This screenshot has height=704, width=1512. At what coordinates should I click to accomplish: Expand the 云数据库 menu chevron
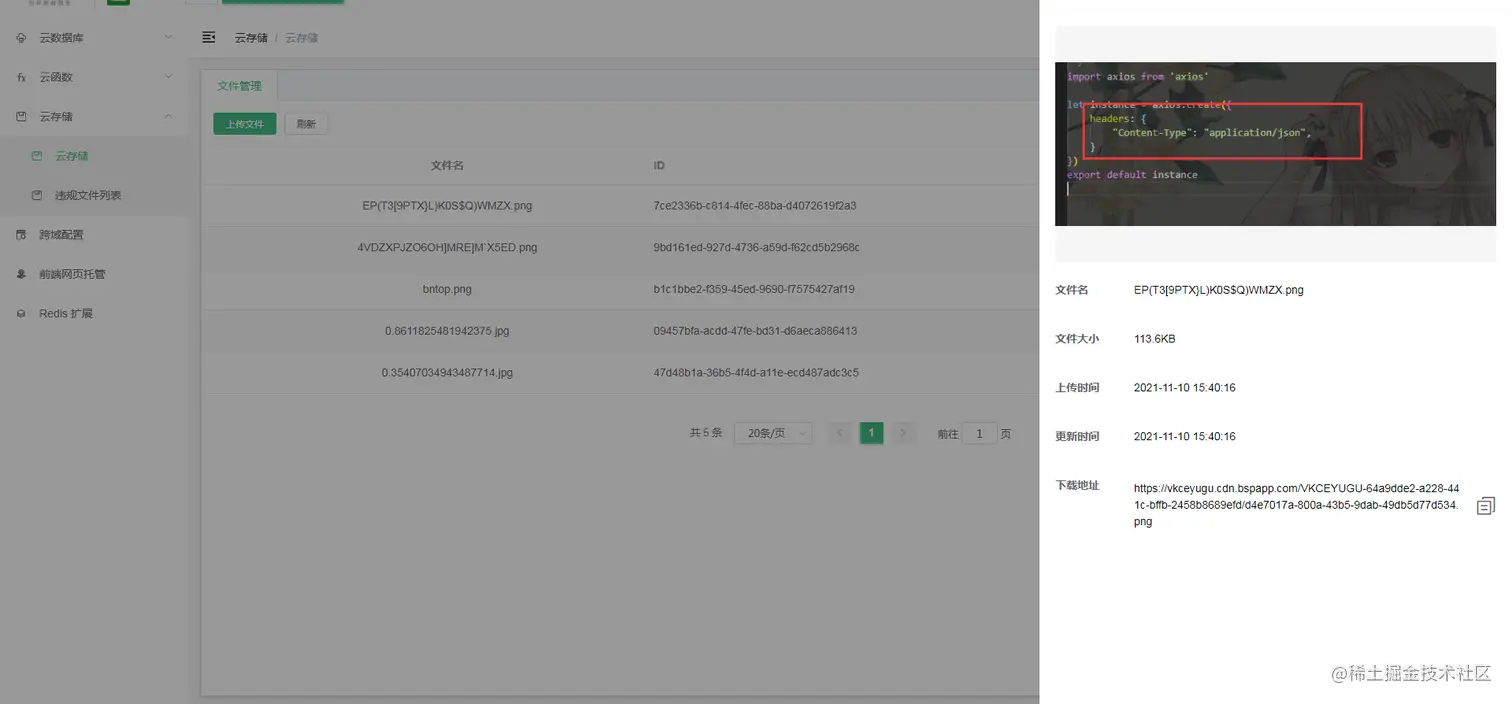[x=168, y=38]
